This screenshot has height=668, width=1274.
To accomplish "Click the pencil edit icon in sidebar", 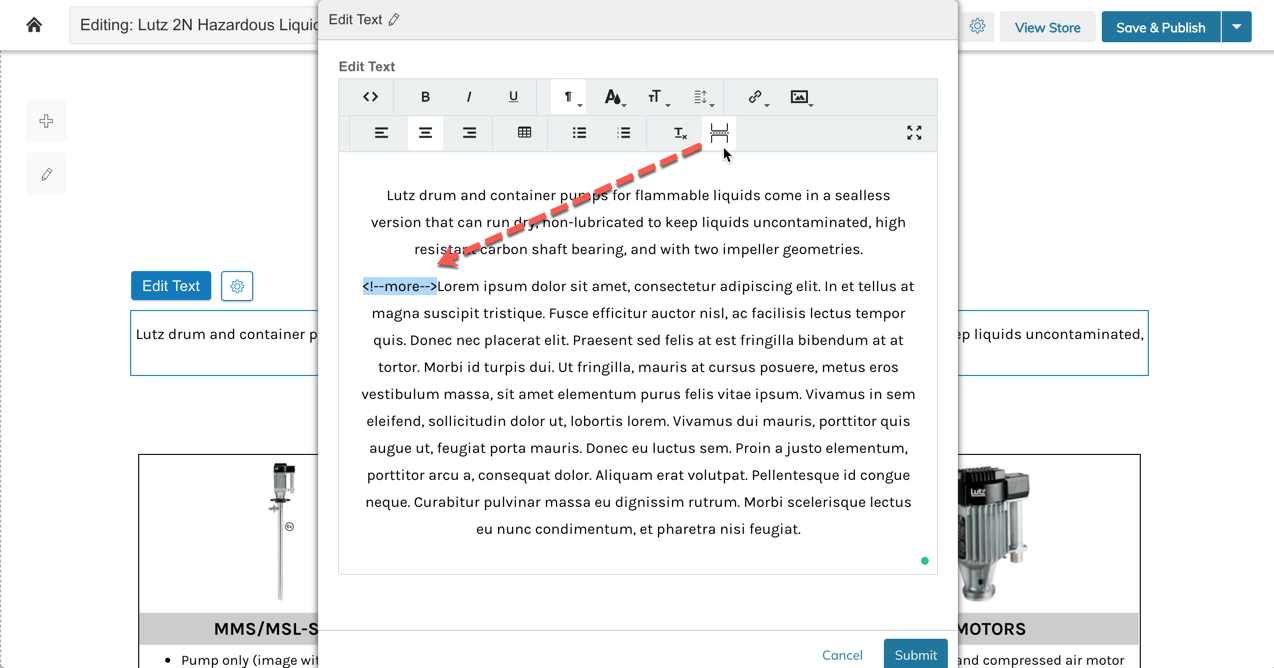I will coord(46,174).
